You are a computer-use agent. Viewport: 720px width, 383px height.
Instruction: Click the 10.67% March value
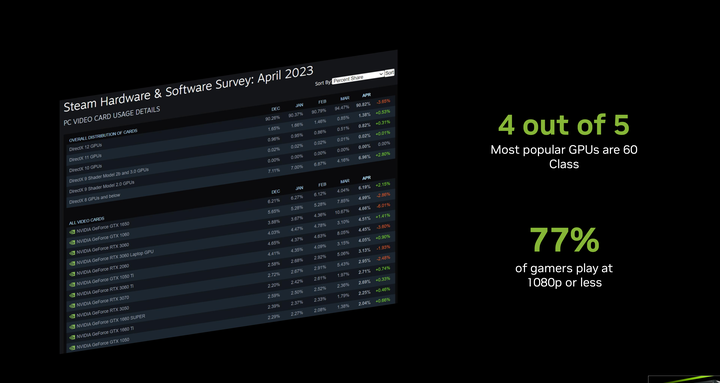coord(343,212)
